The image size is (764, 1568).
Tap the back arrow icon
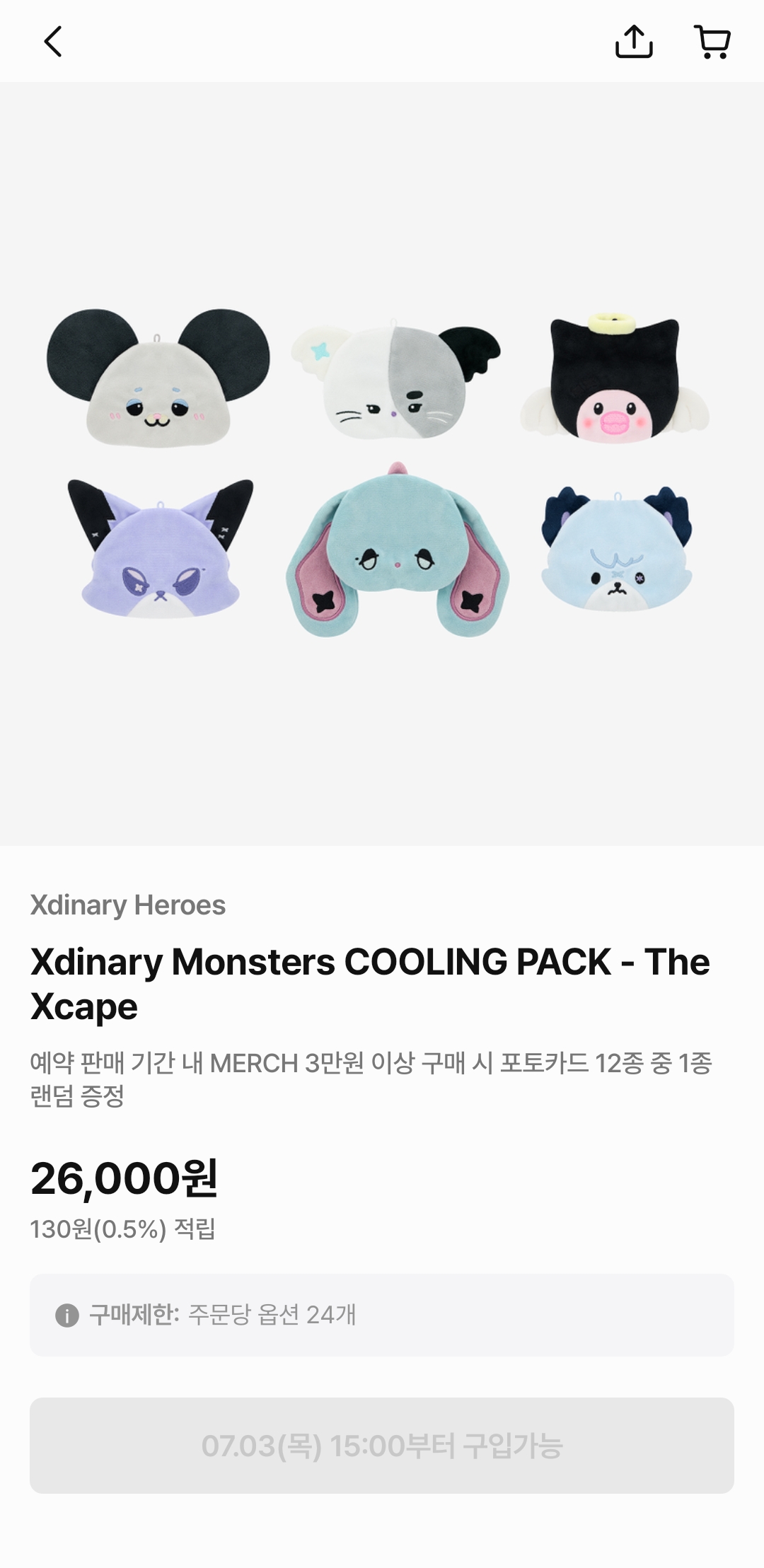tap(53, 42)
